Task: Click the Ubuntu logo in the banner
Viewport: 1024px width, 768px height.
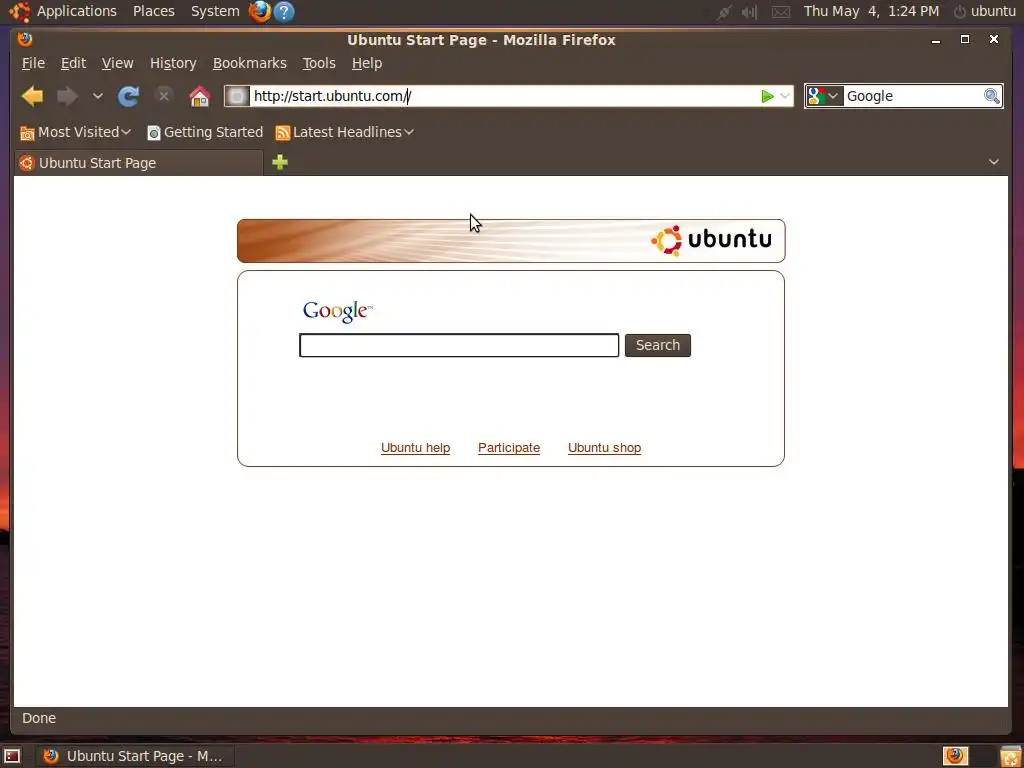Action: (x=711, y=240)
